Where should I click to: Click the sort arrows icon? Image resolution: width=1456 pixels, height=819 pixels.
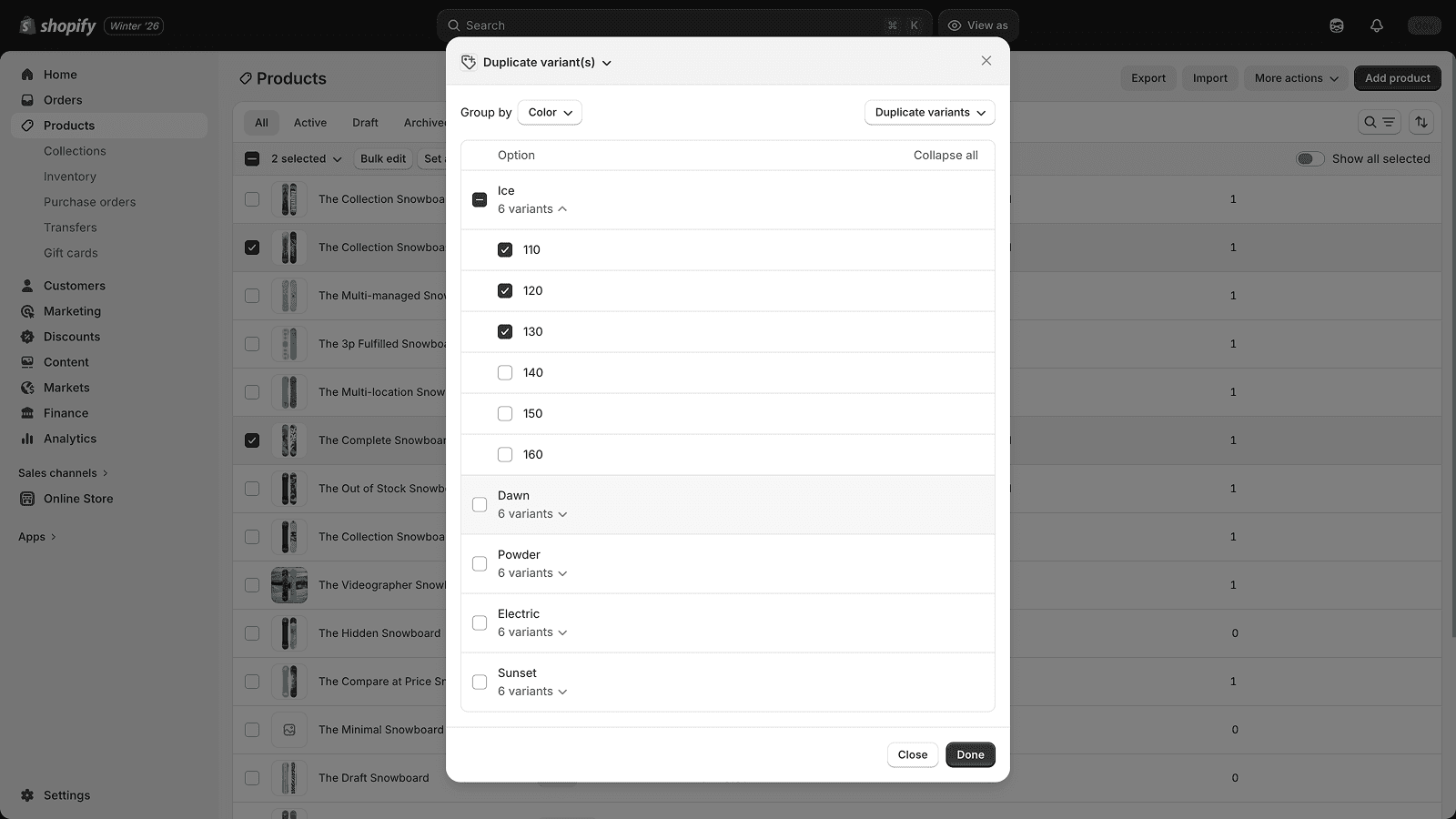coord(1421,122)
